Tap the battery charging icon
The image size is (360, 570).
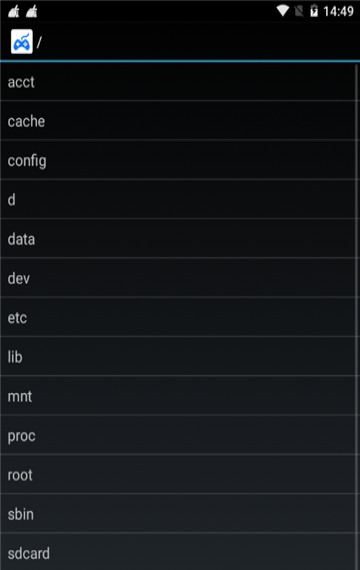(x=314, y=11)
